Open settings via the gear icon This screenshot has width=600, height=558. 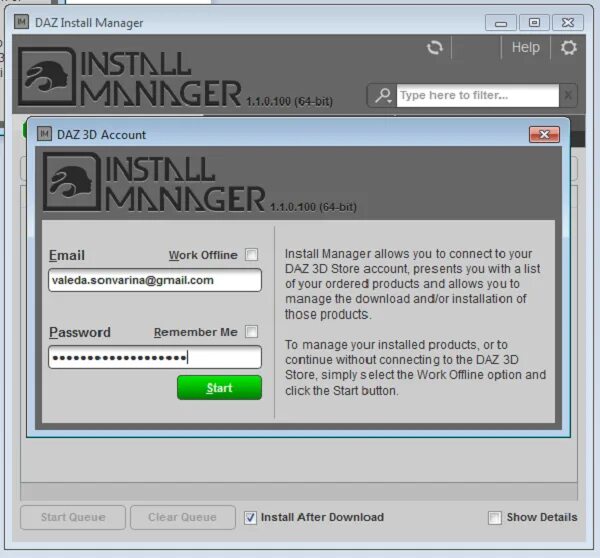[x=568, y=48]
